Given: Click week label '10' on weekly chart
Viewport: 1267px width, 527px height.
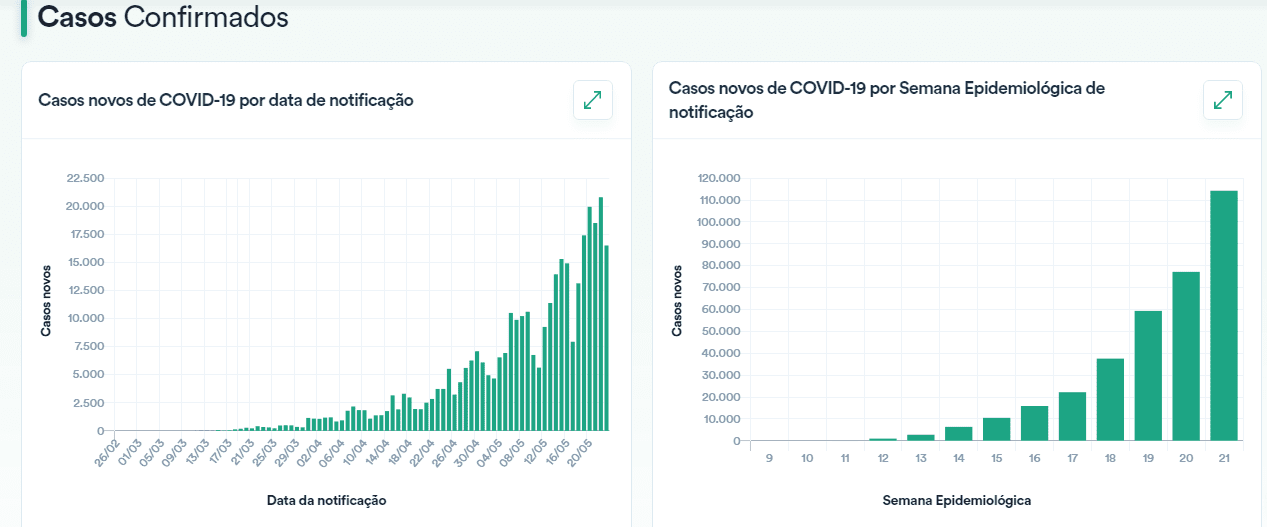Looking at the screenshot, I should pyautogui.click(x=807, y=458).
